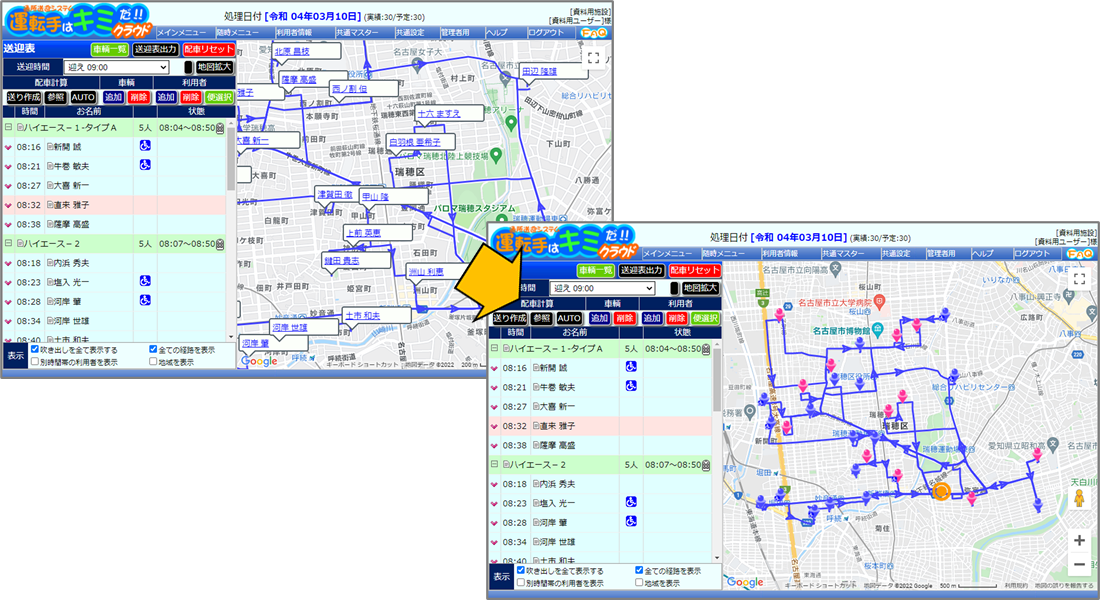This screenshot has width=1100, height=600.
Task: Uncheck 吹き出しを全て表示する in rear window
Action: click(x=34, y=349)
